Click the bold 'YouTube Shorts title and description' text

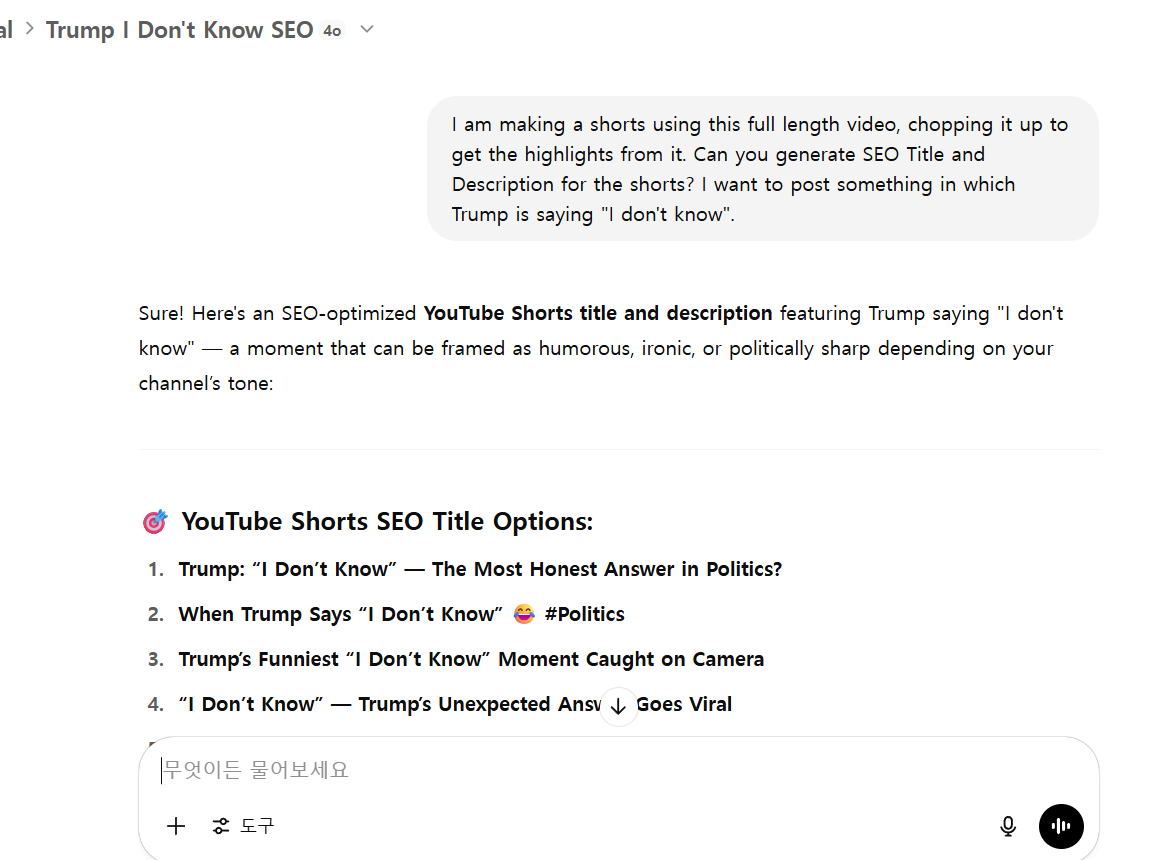(x=598, y=313)
